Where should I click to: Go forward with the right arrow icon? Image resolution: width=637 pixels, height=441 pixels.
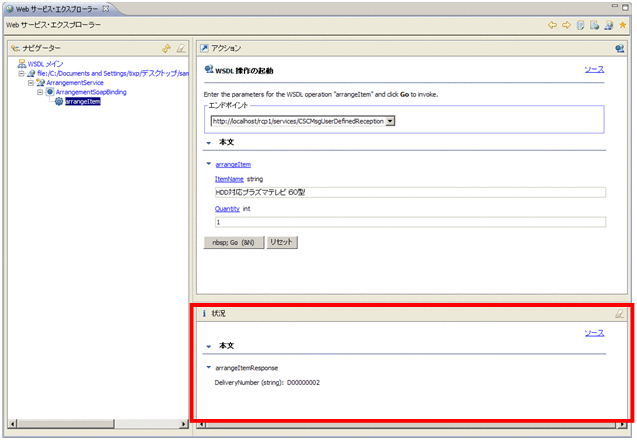566,25
